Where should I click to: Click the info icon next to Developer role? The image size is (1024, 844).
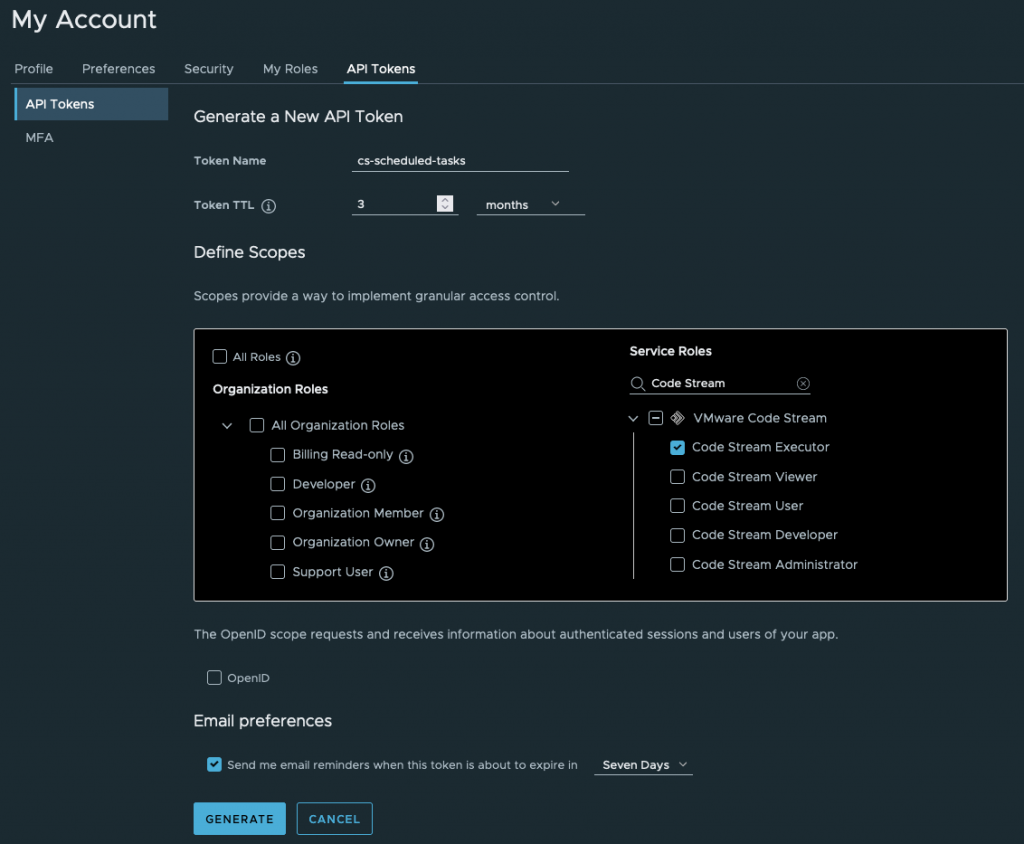pyautogui.click(x=368, y=485)
